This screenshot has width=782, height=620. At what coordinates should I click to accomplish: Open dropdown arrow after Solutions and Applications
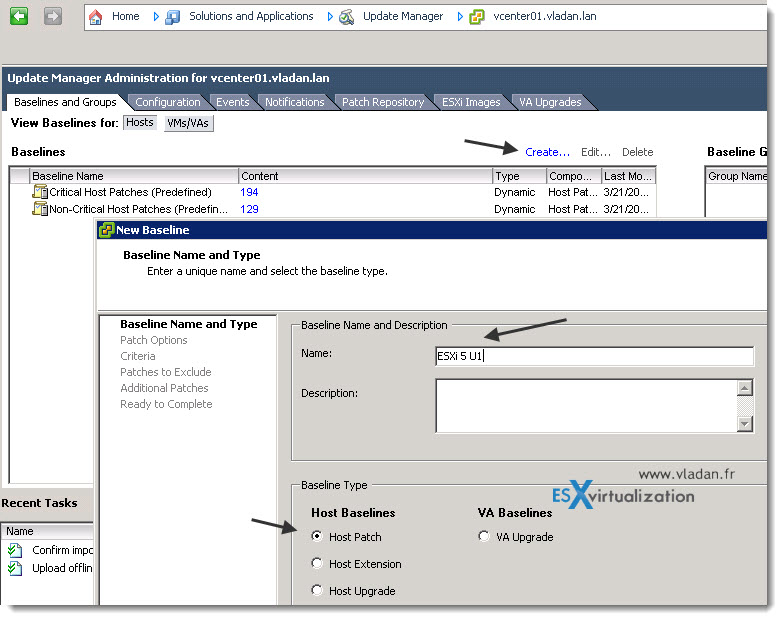pos(330,16)
